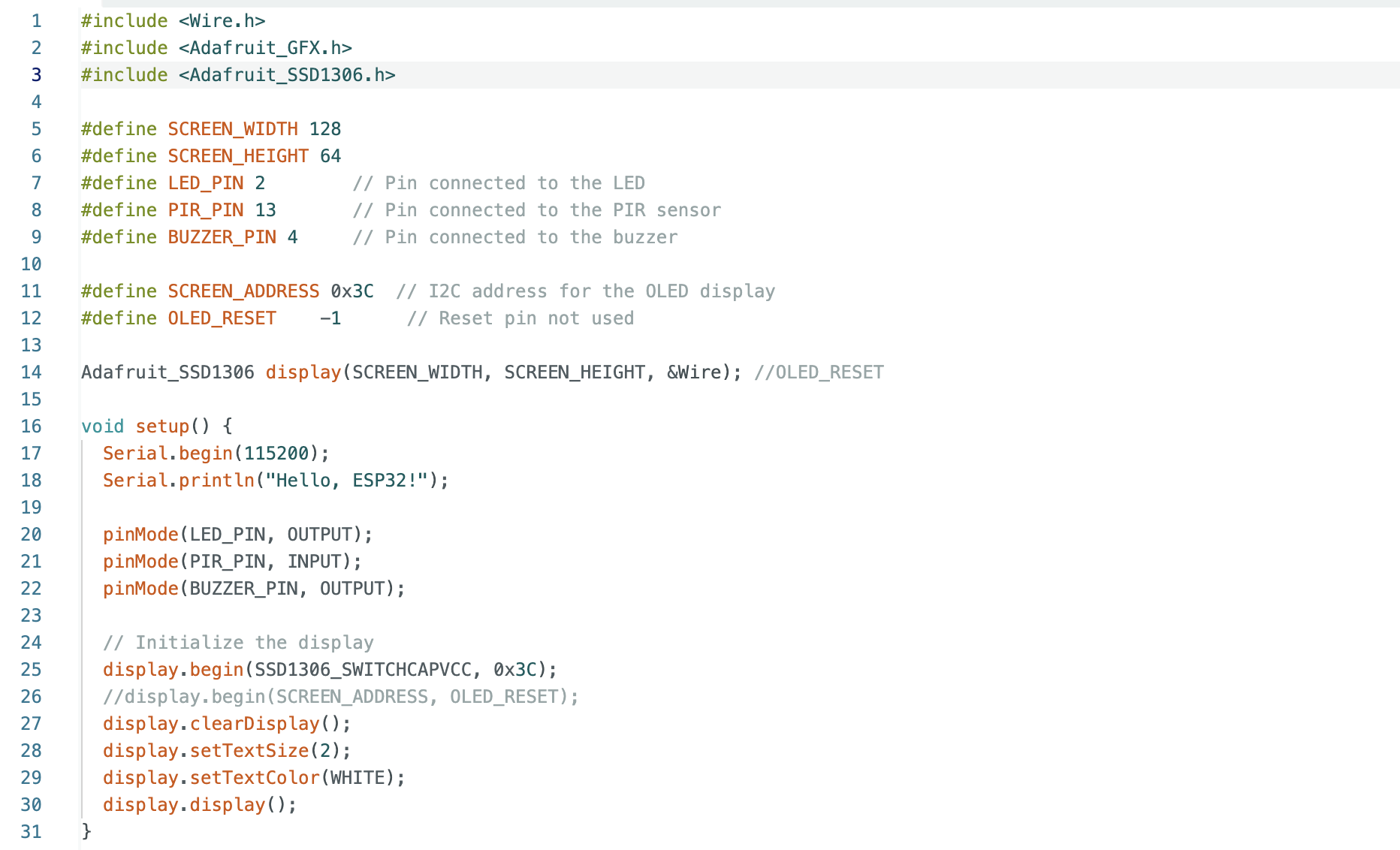Click the comment about the PIR sensor
The height and width of the screenshot is (850, 1400).
537,210
